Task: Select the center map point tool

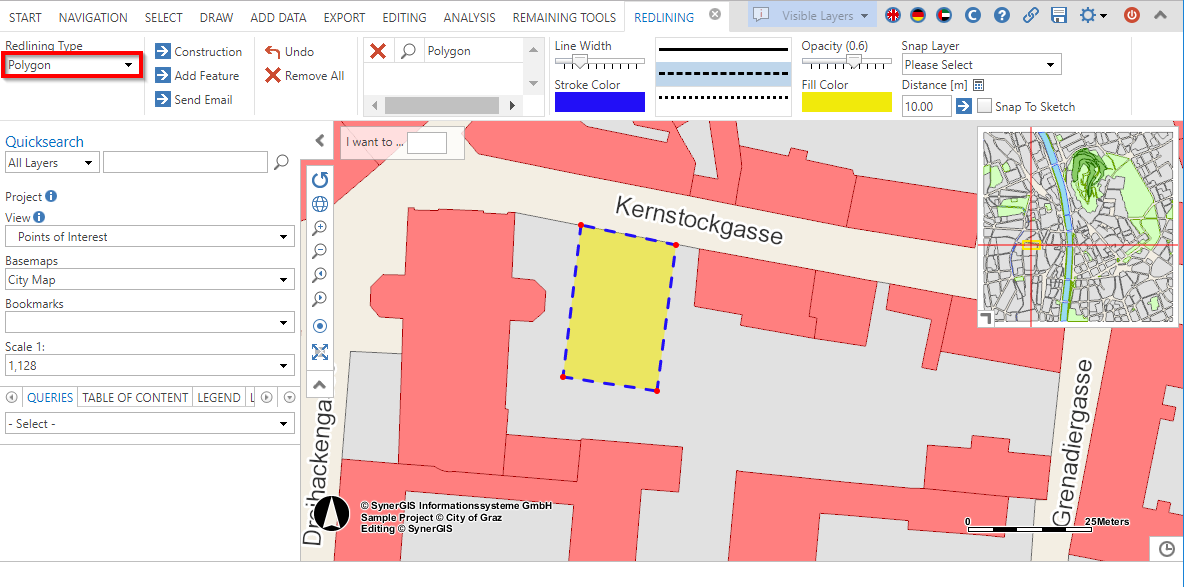Action: pyautogui.click(x=320, y=325)
